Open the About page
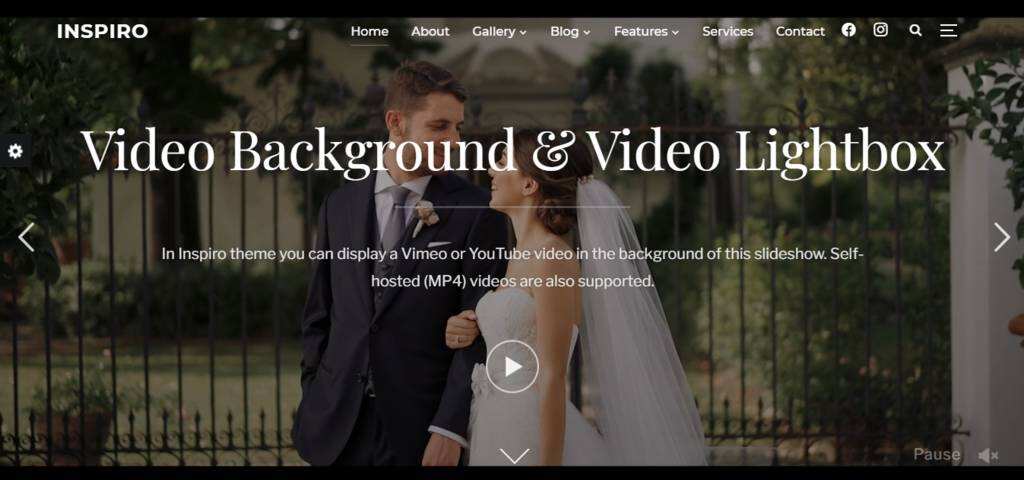 point(430,31)
